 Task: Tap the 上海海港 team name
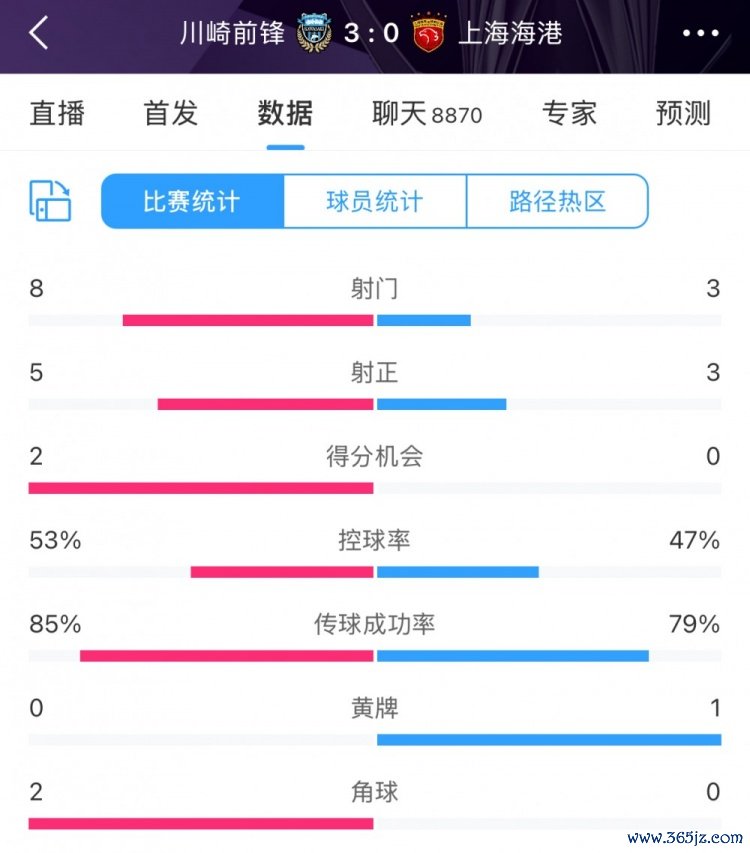(510, 33)
